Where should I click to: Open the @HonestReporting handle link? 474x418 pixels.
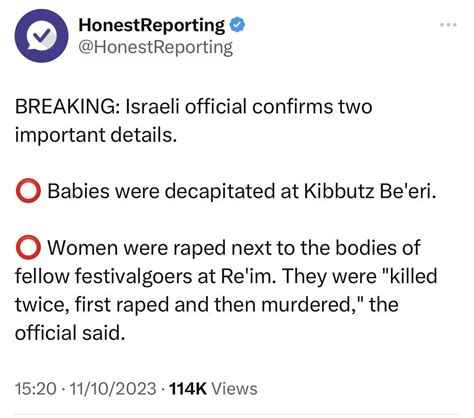(155, 48)
